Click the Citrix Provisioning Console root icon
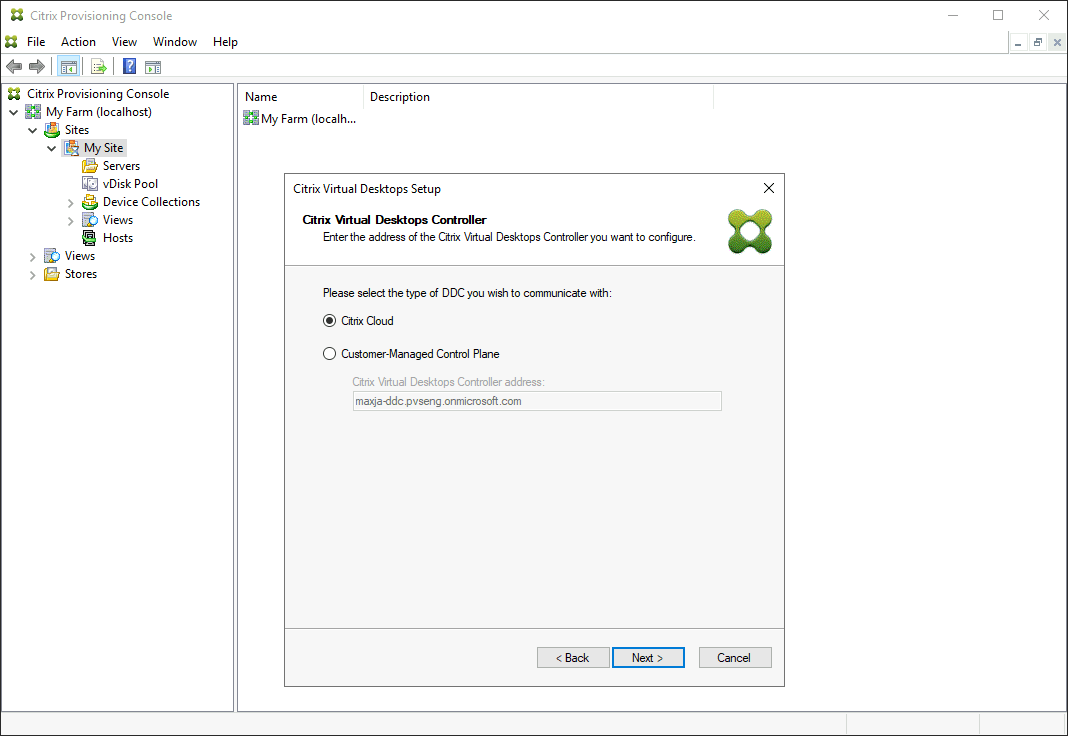Screen dimensions: 1068x736 coord(13,93)
